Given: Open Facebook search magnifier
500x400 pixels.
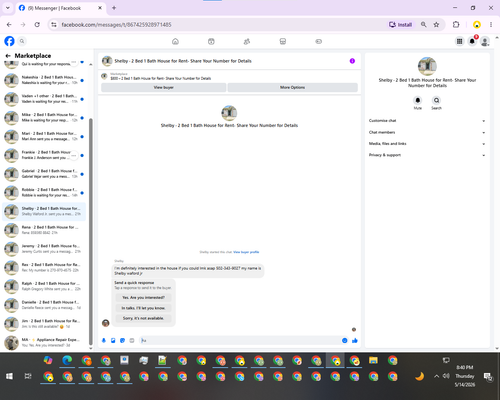Looking at the screenshot, I should coord(22,41).
